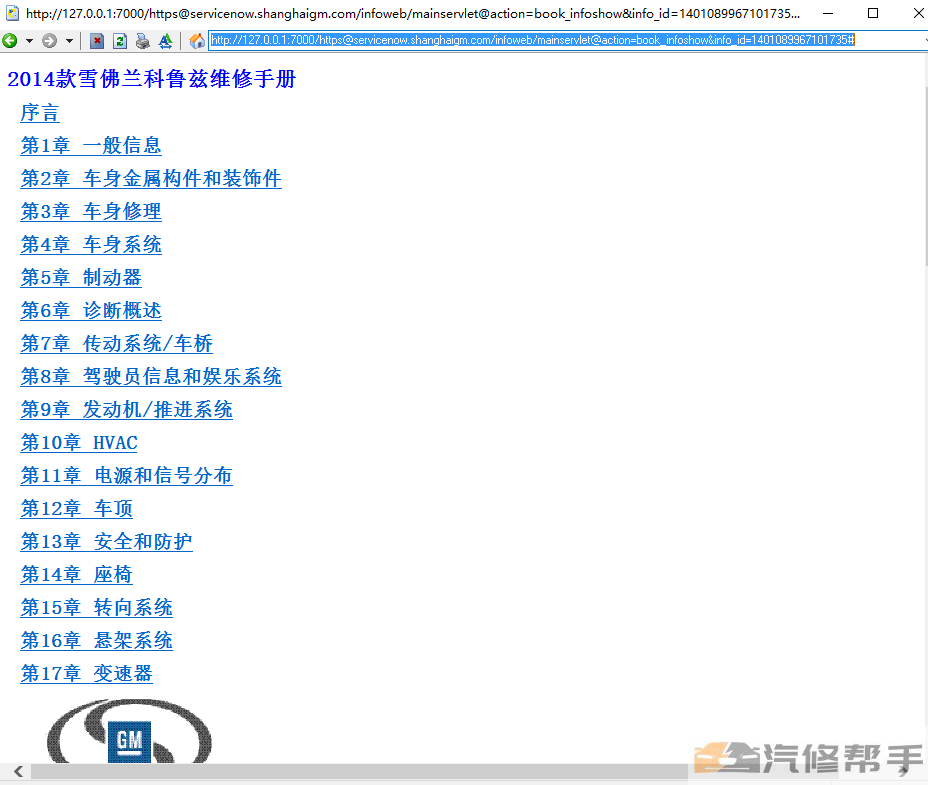Open 第14章 座椅
928x785 pixels.
[x=77, y=575]
